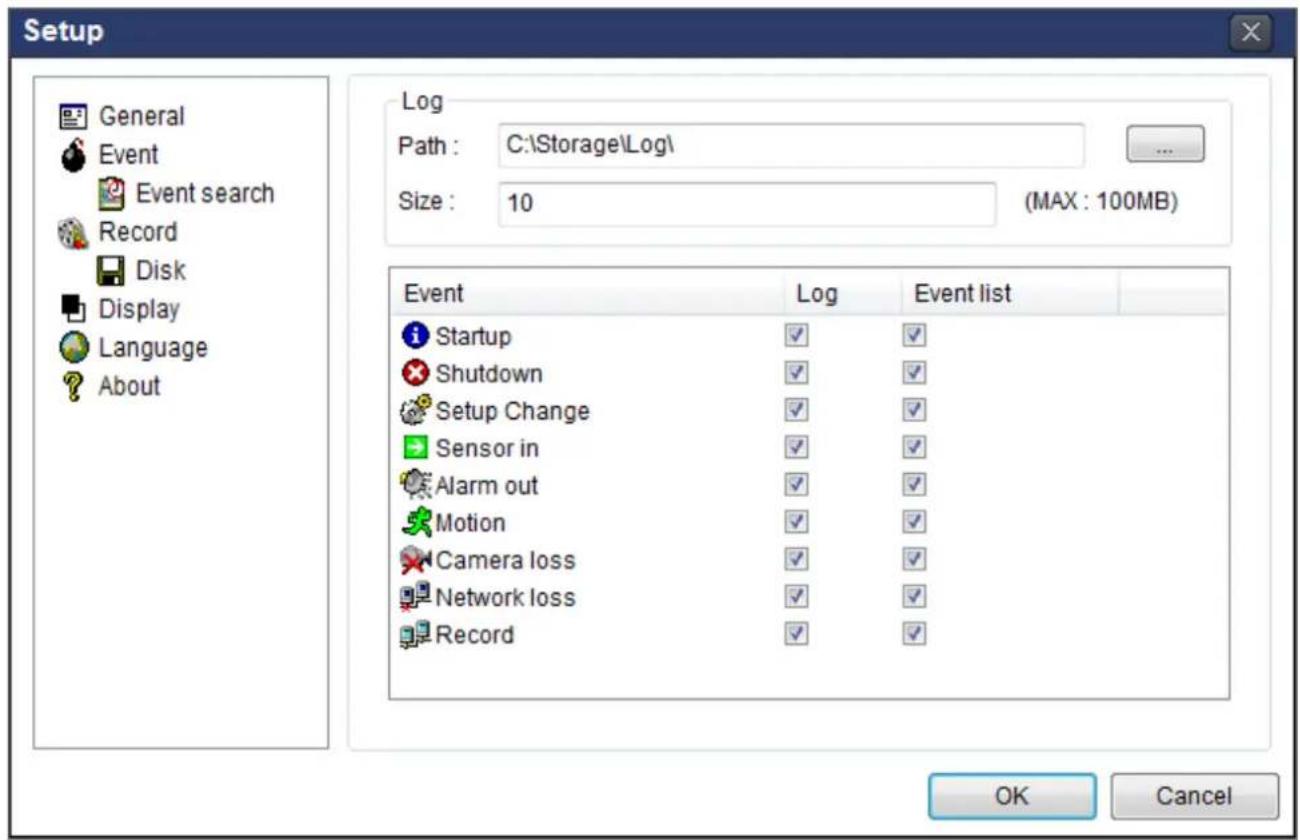Click the Alarm out icon
The width and height of the screenshot is (1300, 840).
pos(416,485)
